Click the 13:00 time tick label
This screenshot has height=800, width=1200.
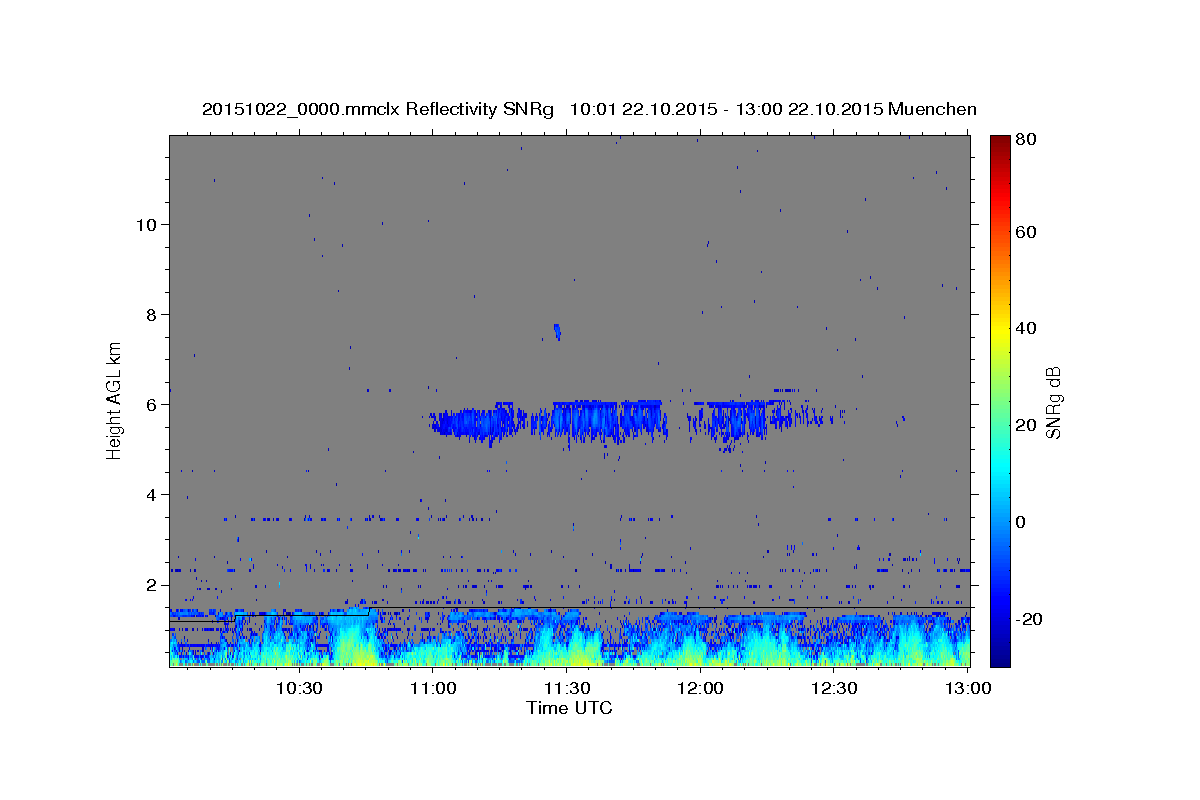coord(967,688)
